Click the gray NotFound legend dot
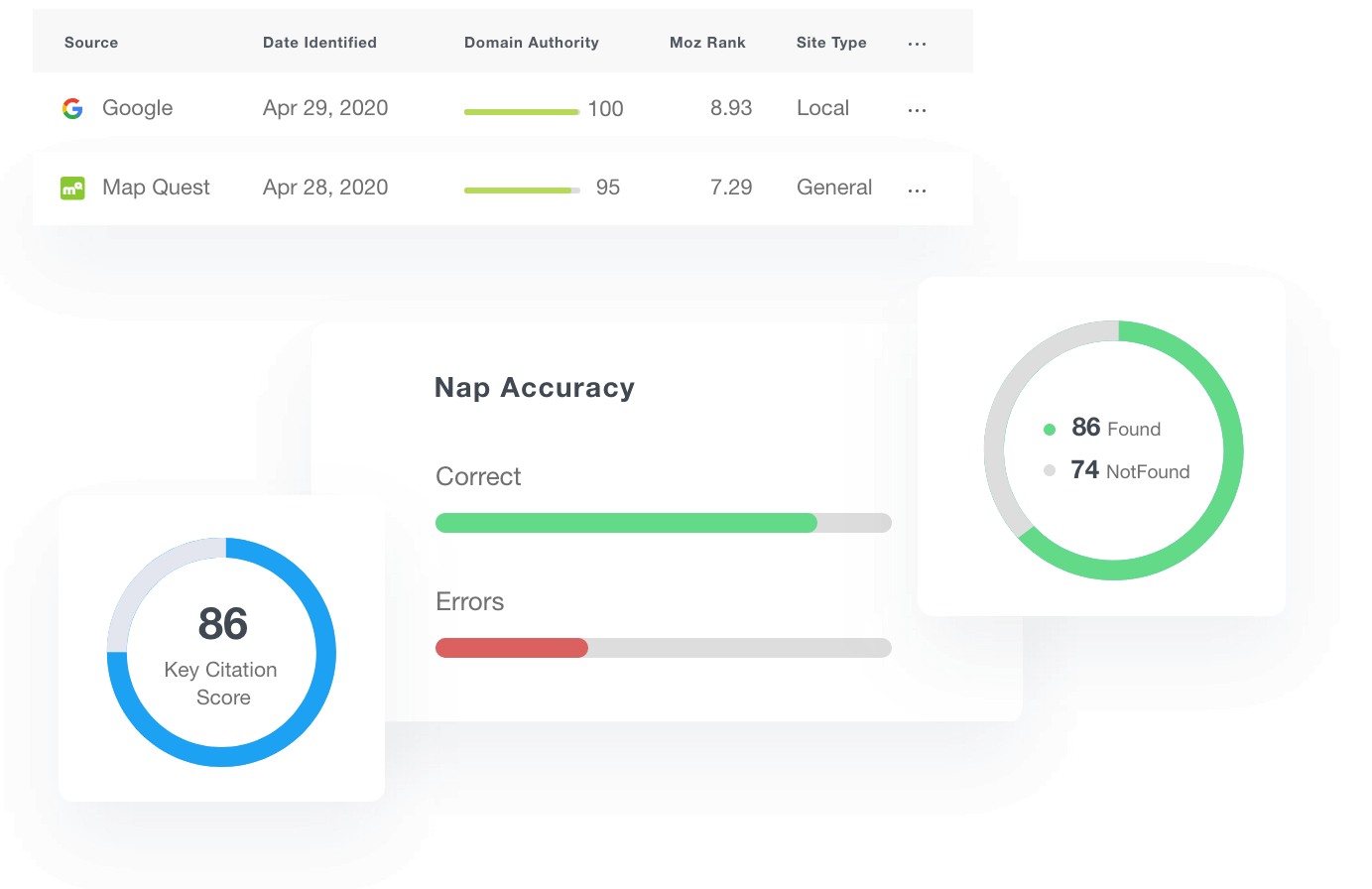 (1050, 470)
